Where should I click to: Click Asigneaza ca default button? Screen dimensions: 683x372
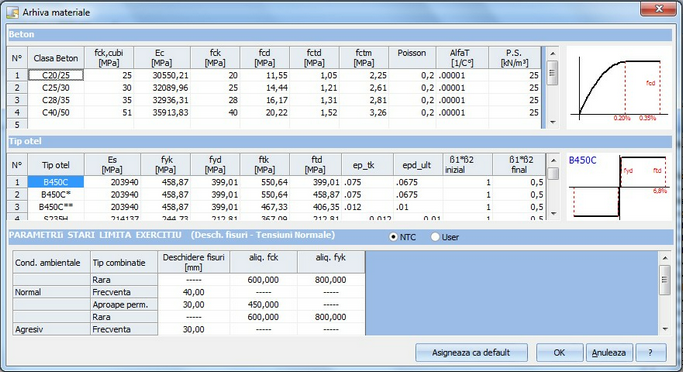pos(471,352)
